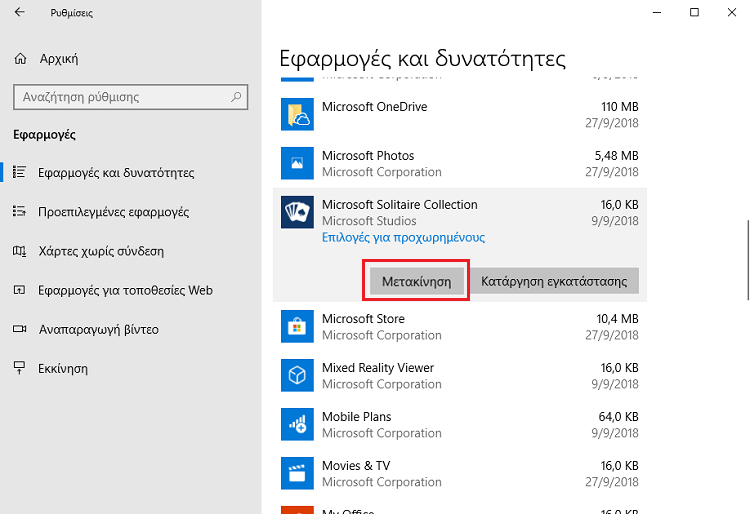The width and height of the screenshot is (750, 514).
Task: Open Εφαρμογές για τοποθεσίες Web section
Action: [x=125, y=290]
